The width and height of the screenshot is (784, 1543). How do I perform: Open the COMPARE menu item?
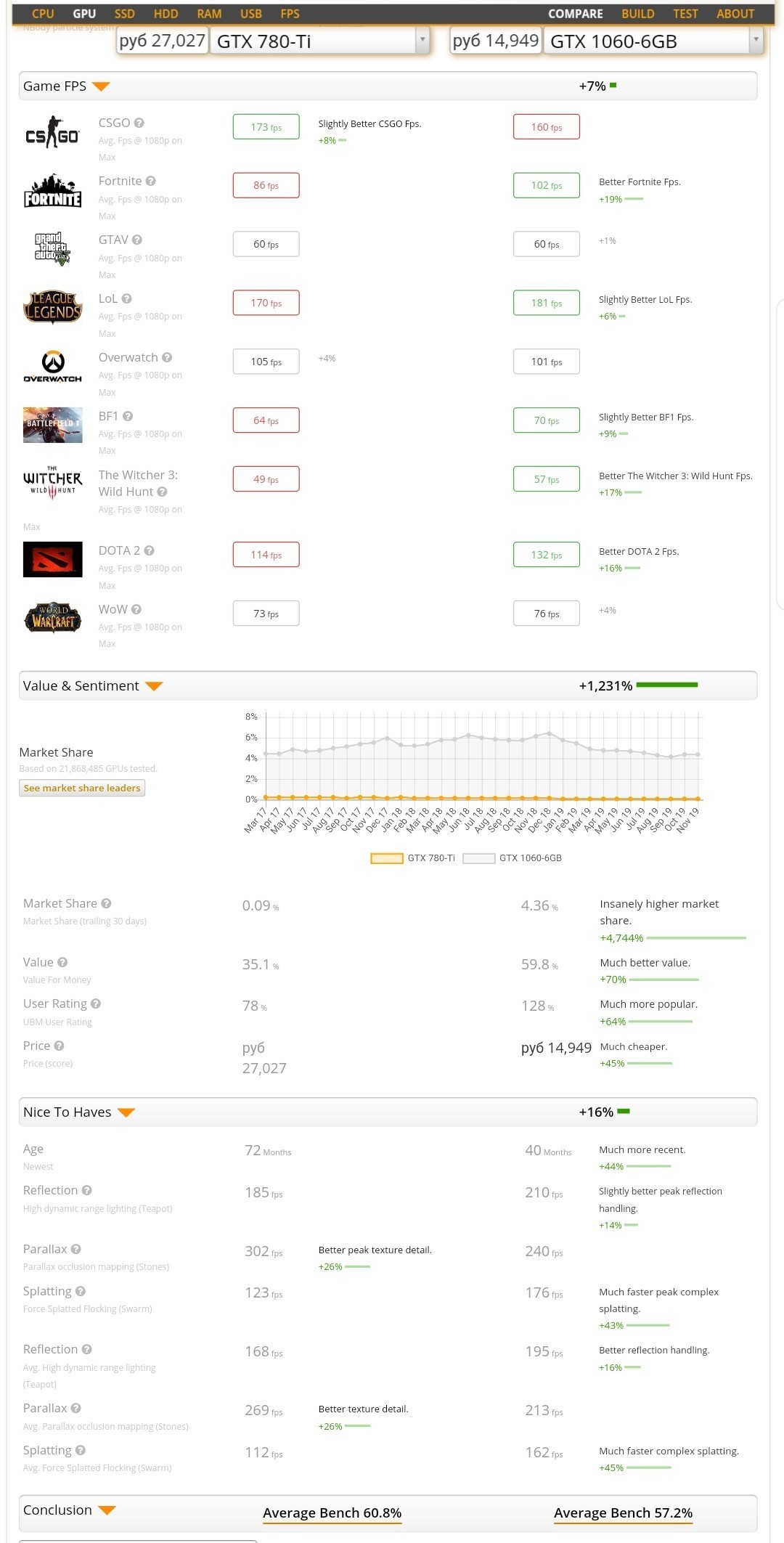(x=576, y=14)
